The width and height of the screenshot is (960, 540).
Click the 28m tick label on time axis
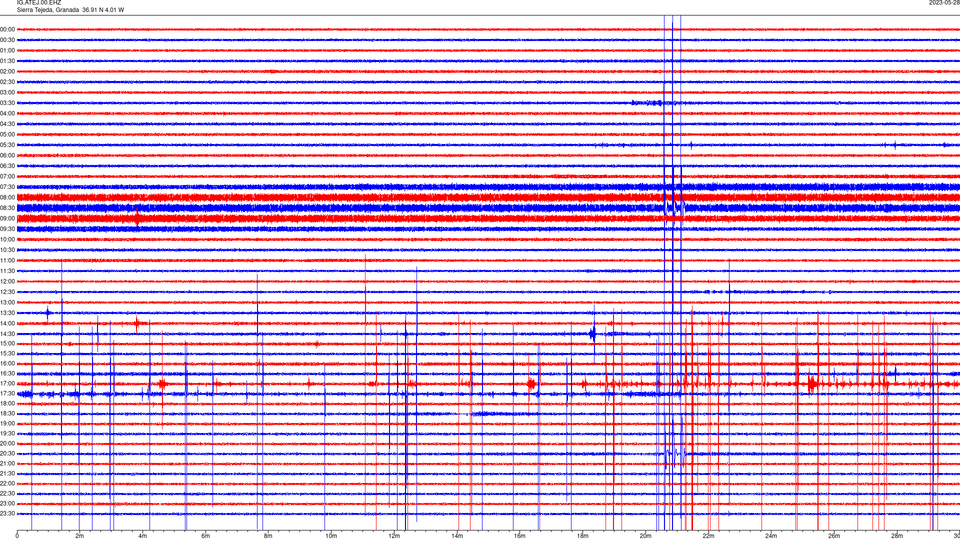tap(897, 536)
